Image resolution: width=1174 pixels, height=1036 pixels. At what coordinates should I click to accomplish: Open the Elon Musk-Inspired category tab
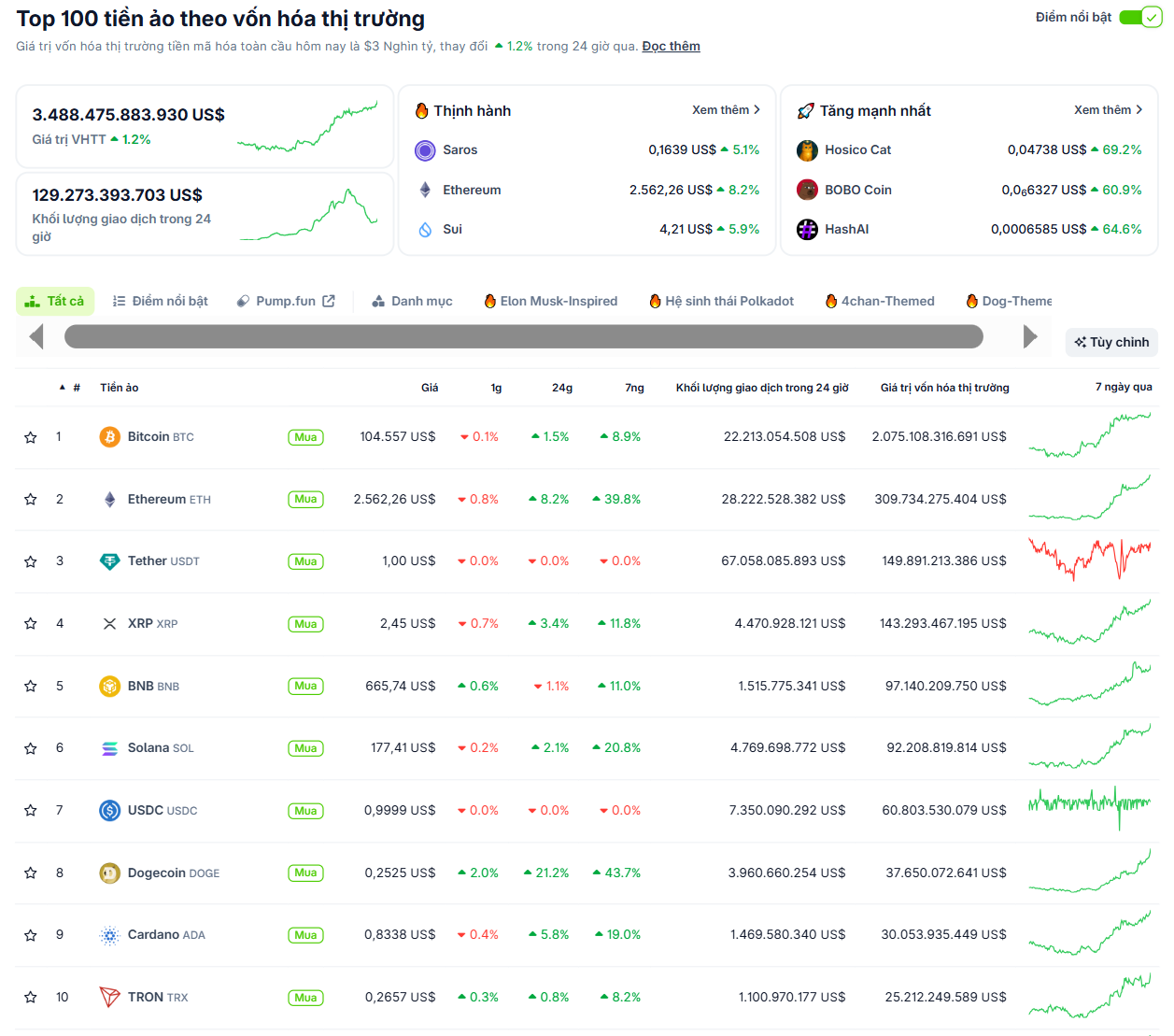point(551,301)
